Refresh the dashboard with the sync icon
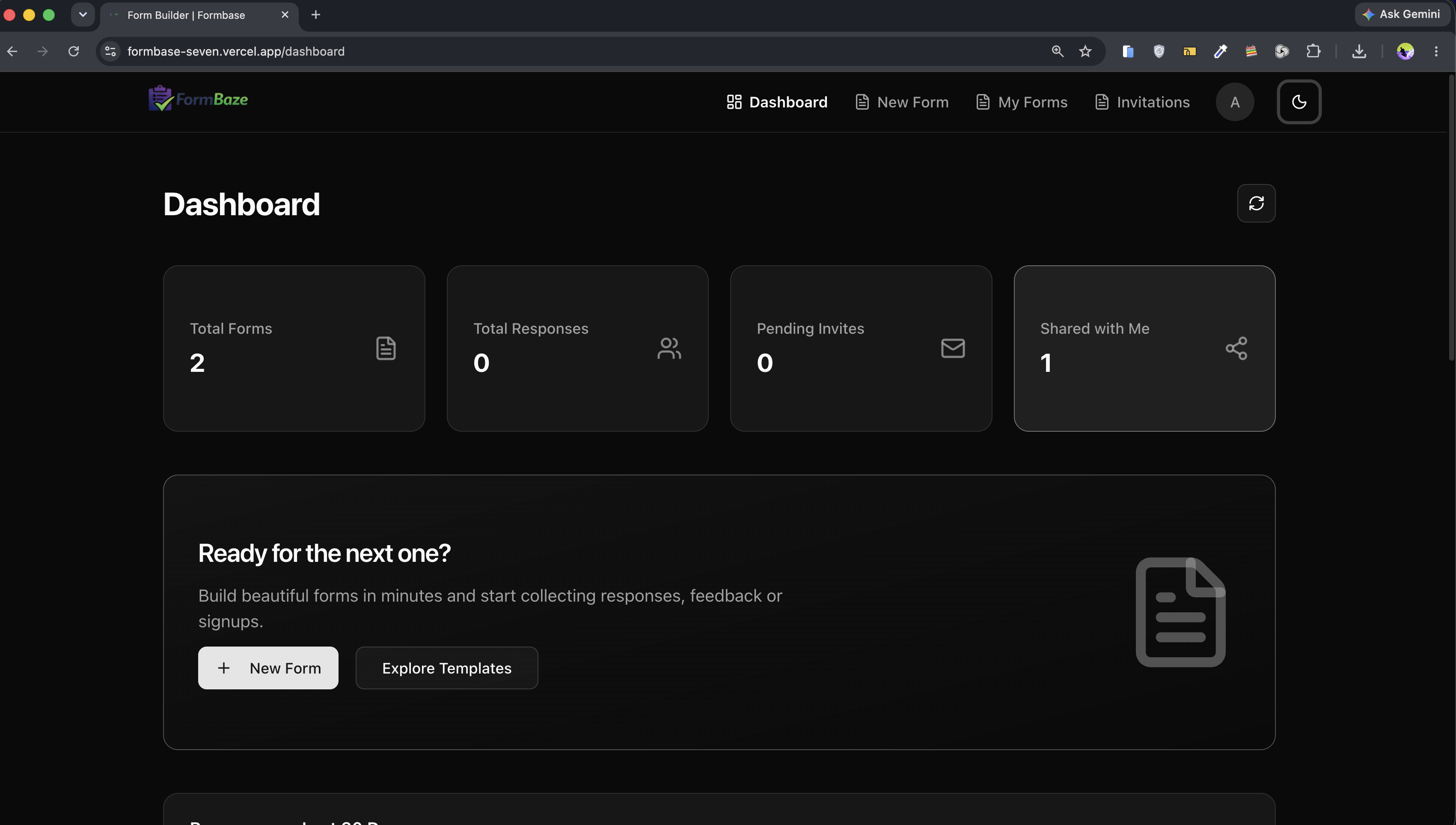 (x=1256, y=203)
